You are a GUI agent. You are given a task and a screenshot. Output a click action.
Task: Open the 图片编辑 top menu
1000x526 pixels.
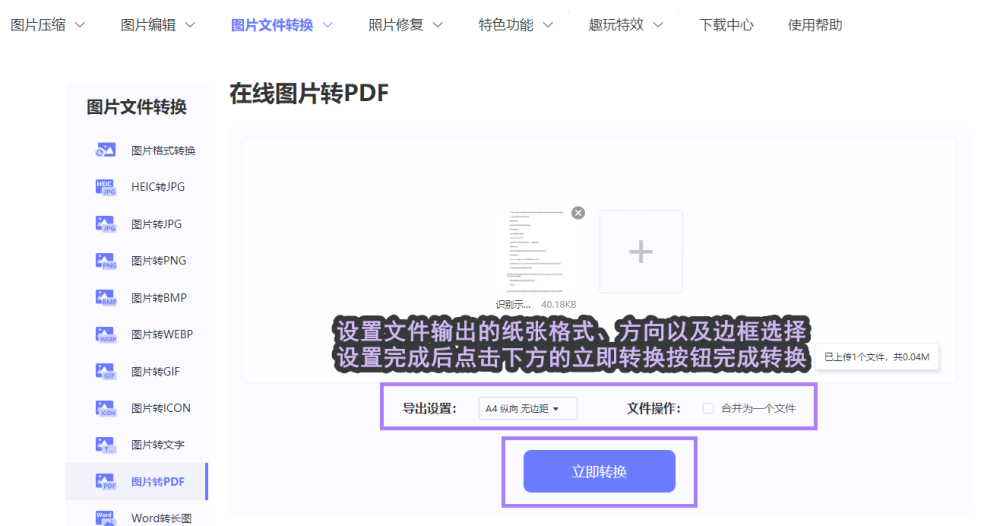[148, 25]
